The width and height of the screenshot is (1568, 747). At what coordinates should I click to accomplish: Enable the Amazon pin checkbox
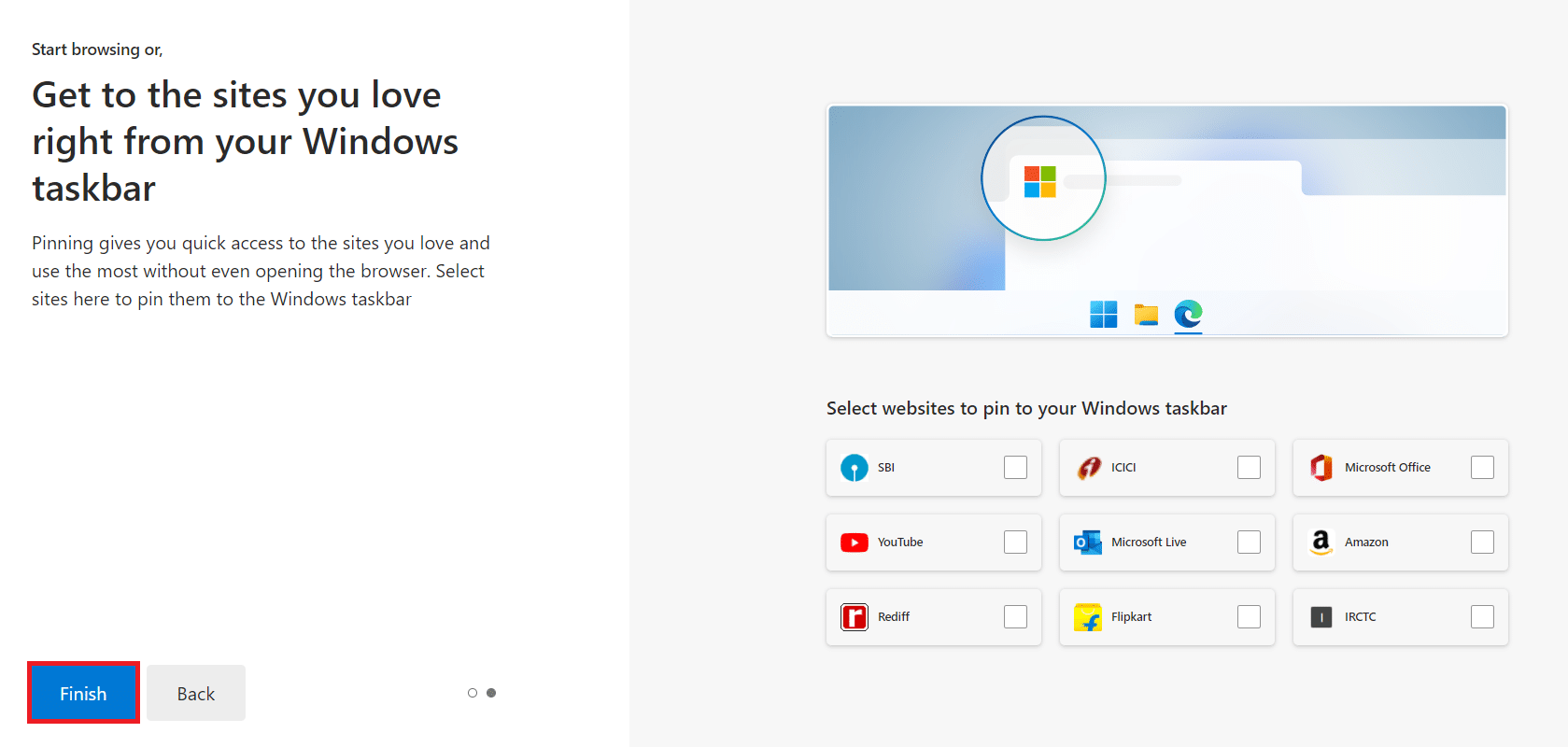[x=1482, y=543]
